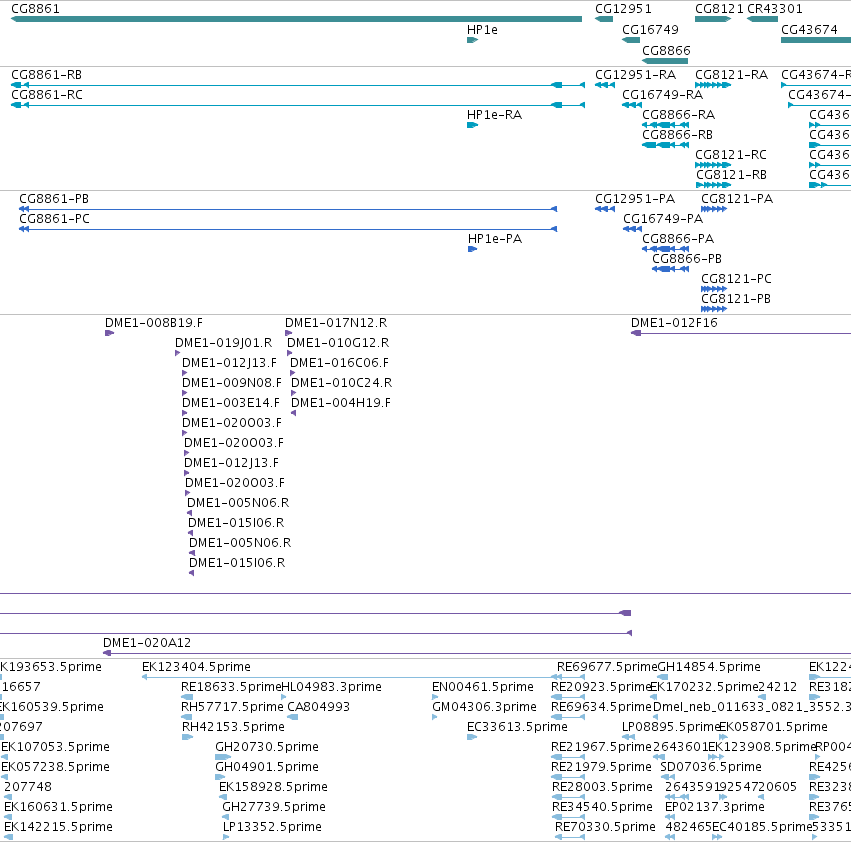
Task: Click the HP1e-PA protein label
Action: [x=495, y=239]
